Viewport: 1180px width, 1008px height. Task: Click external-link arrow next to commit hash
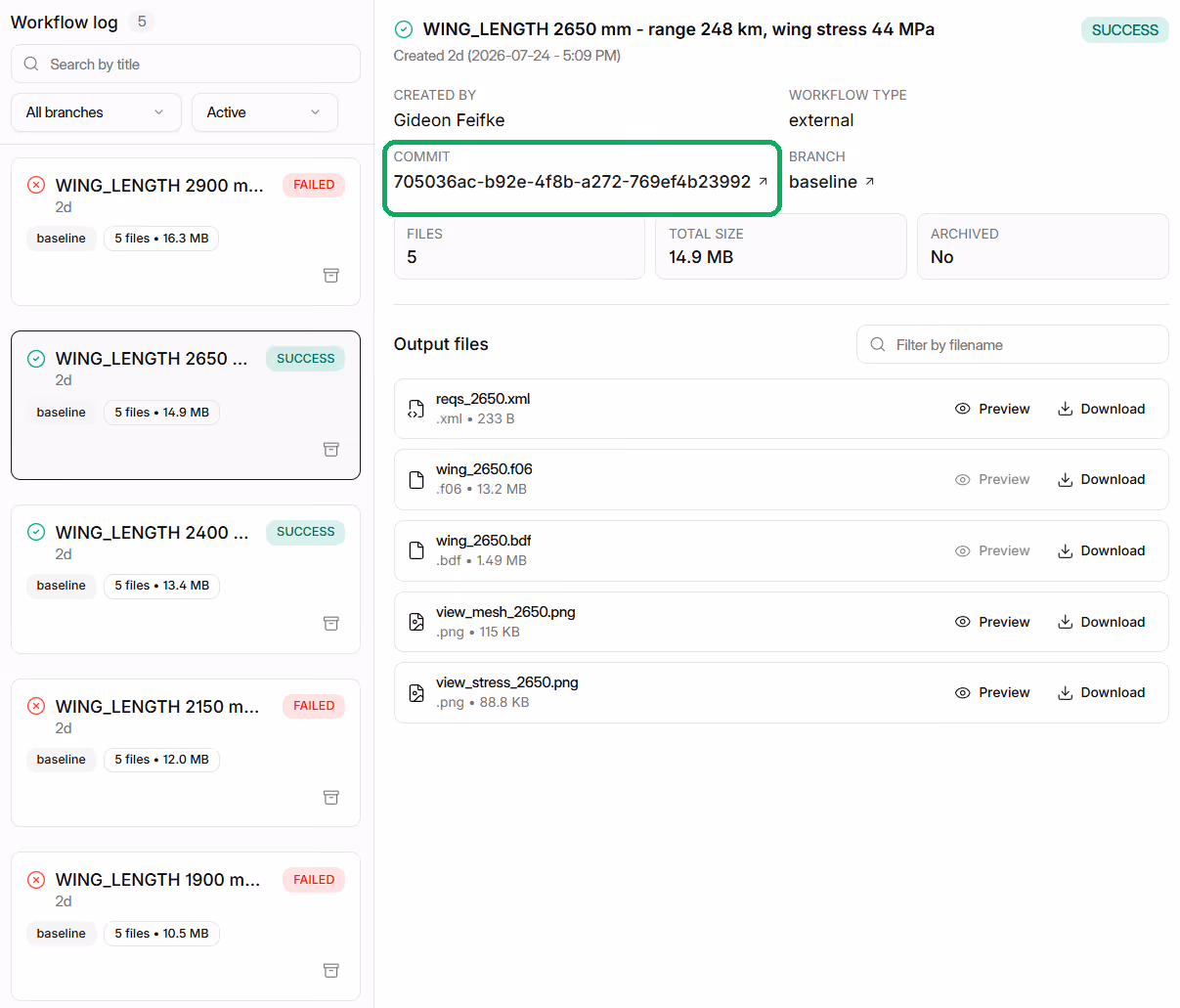click(x=764, y=182)
